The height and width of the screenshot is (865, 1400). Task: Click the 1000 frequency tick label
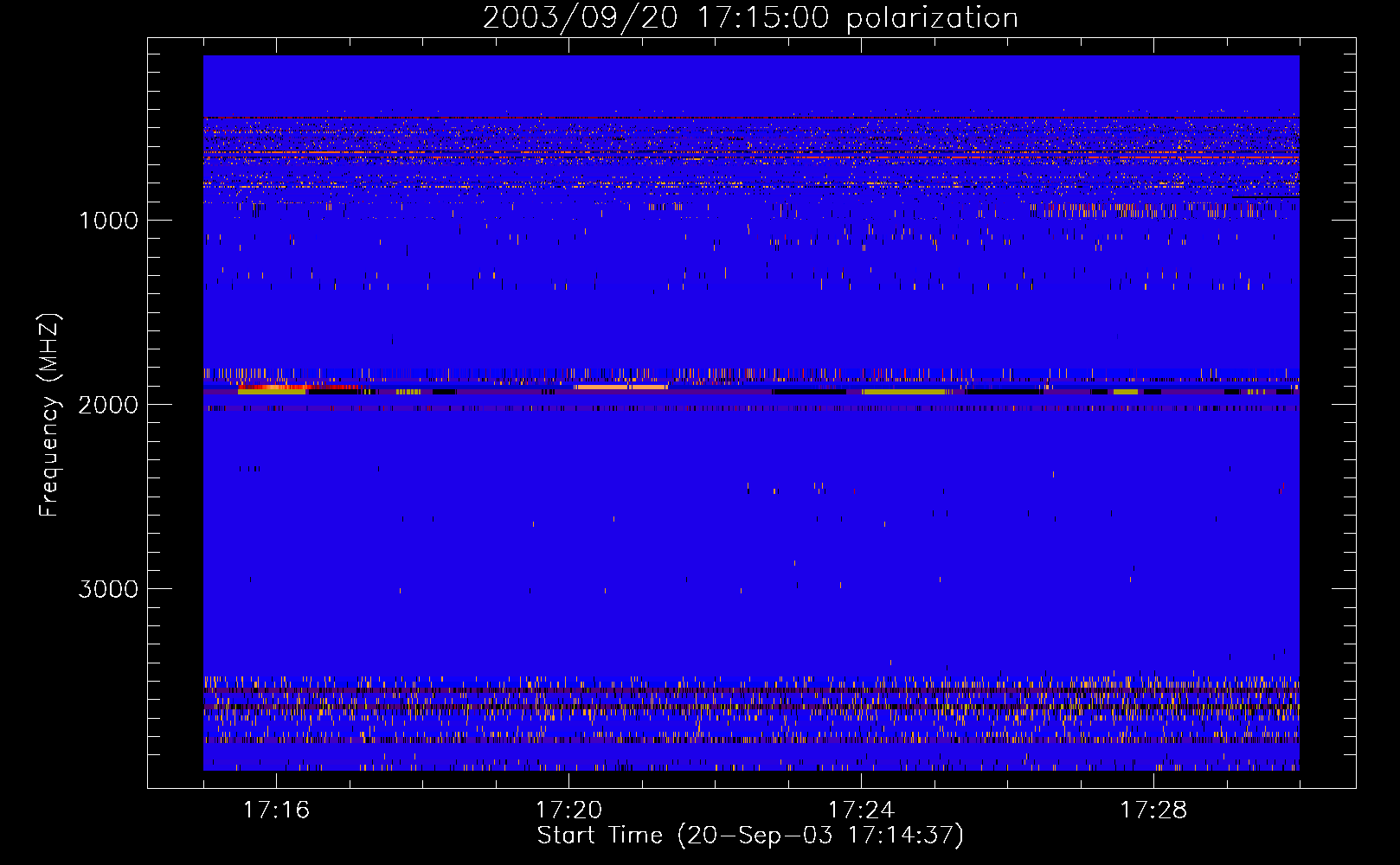(x=108, y=221)
